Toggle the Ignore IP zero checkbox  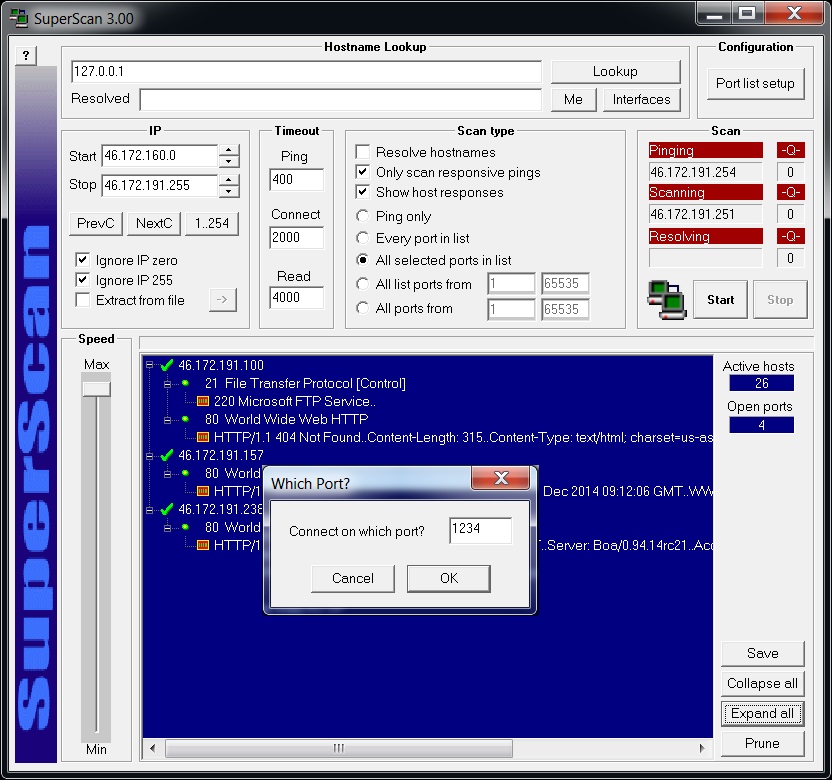(82, 260)
